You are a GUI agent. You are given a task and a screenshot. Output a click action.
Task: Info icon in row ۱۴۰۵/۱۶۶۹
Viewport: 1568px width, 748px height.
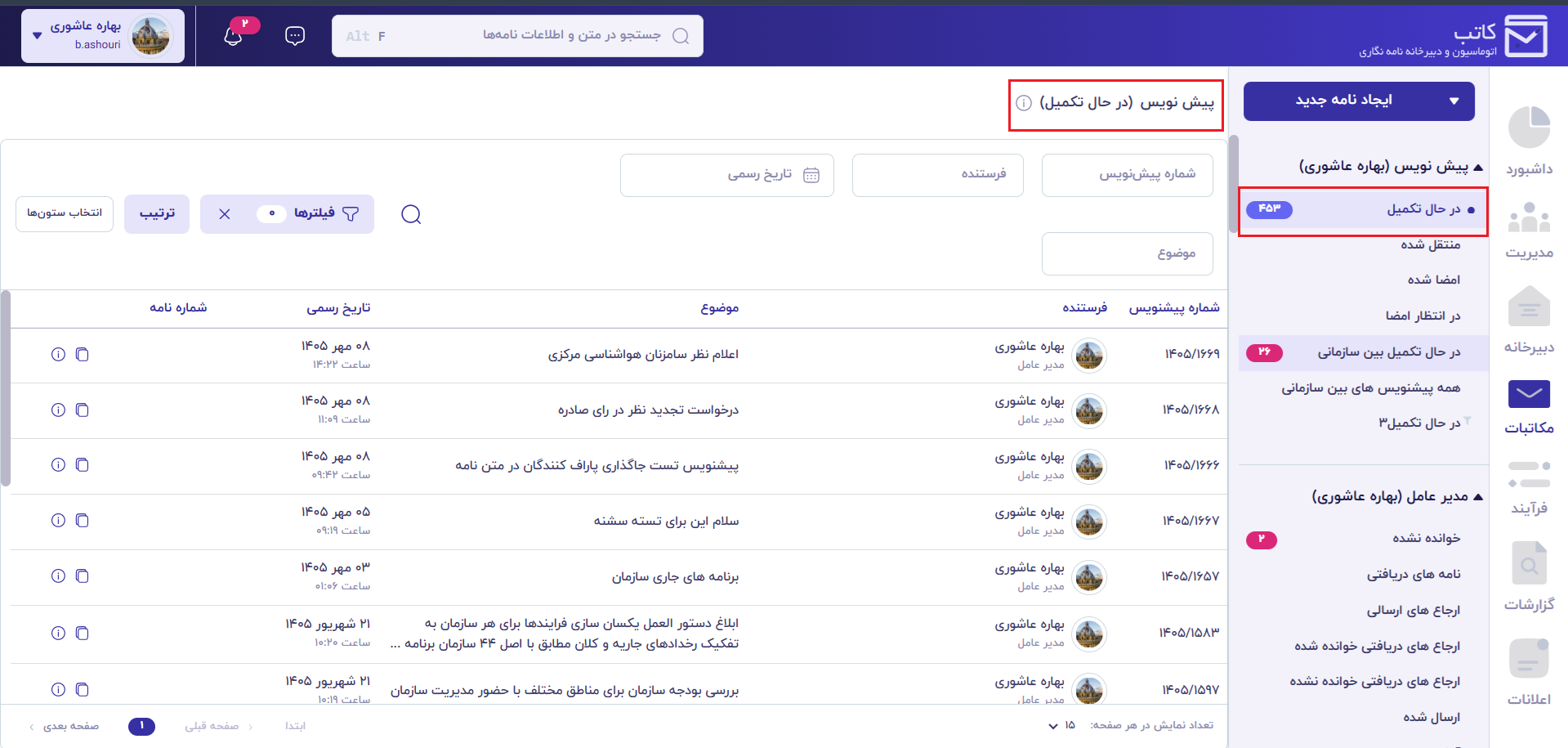pos(58,354)
